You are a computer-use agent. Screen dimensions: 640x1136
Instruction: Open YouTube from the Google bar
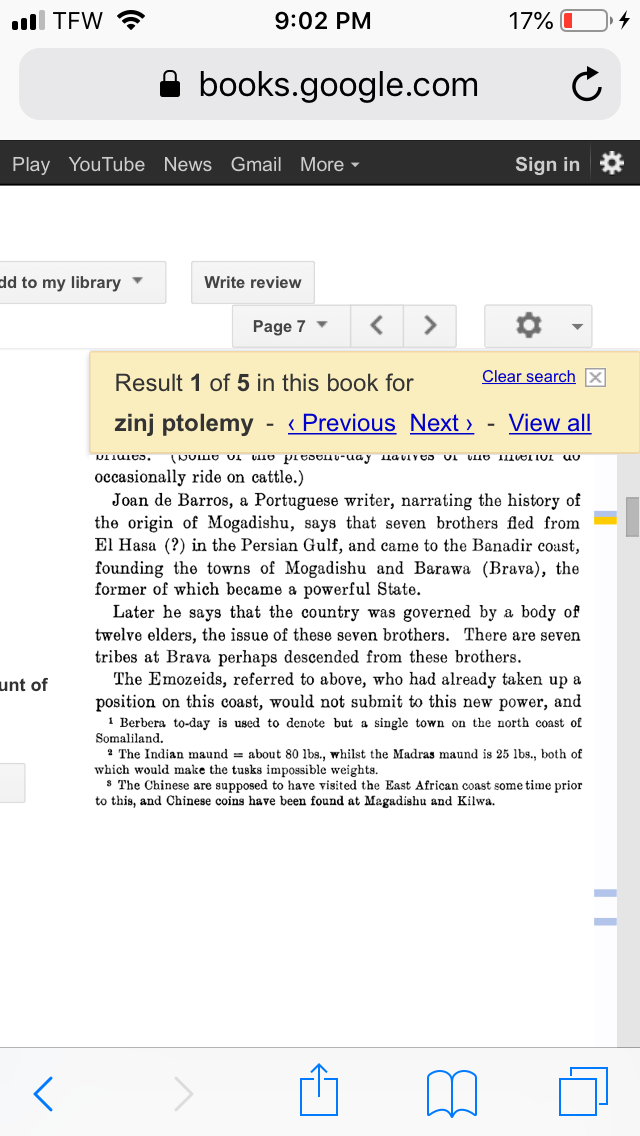pos(106,165)
